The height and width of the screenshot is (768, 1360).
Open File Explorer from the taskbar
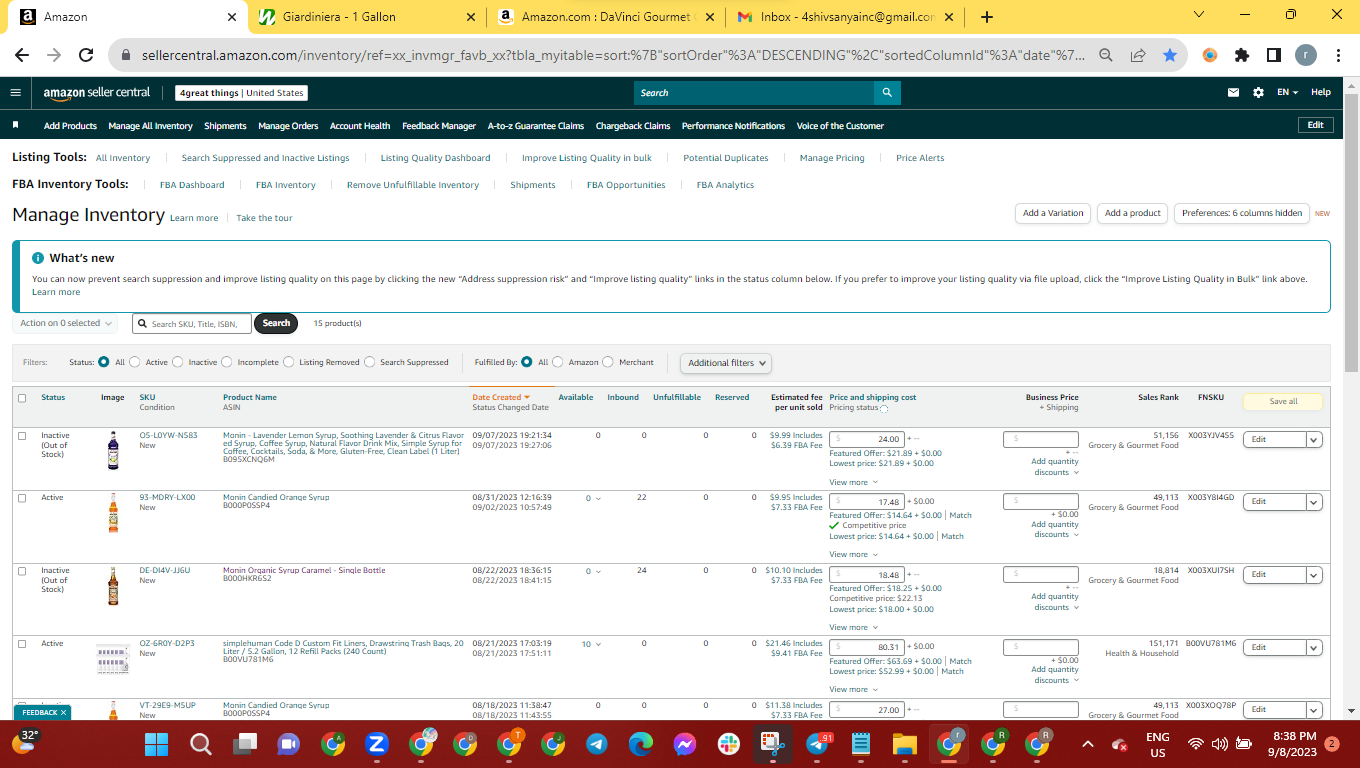pos(905,744)
